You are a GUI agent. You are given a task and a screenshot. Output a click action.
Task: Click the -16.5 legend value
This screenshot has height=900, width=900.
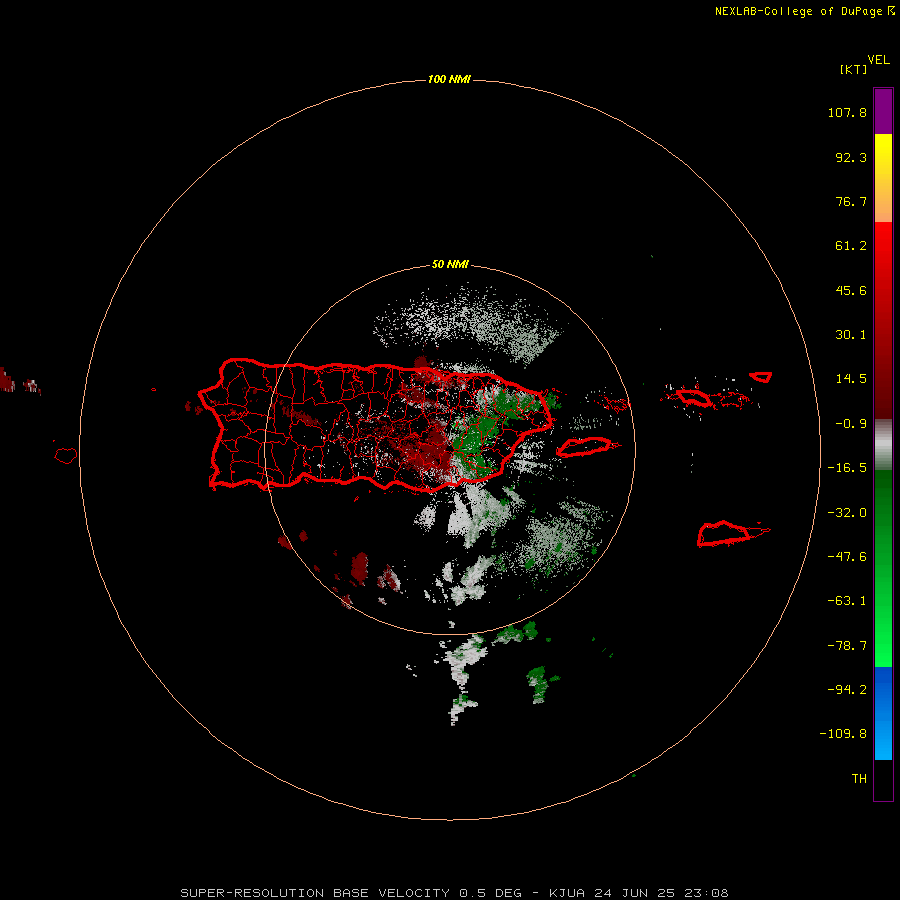coord(847,468)
